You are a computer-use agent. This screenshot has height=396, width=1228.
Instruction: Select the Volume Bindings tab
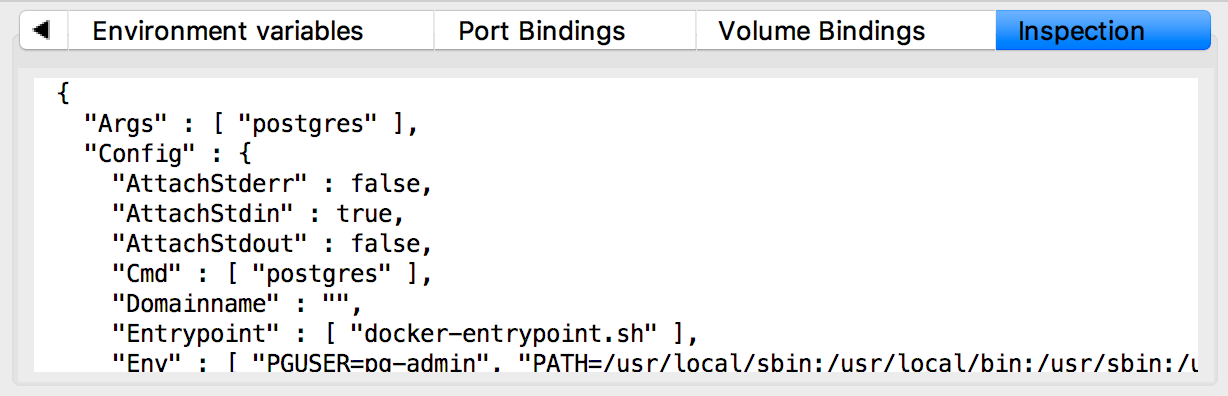(x=822, y=31)
